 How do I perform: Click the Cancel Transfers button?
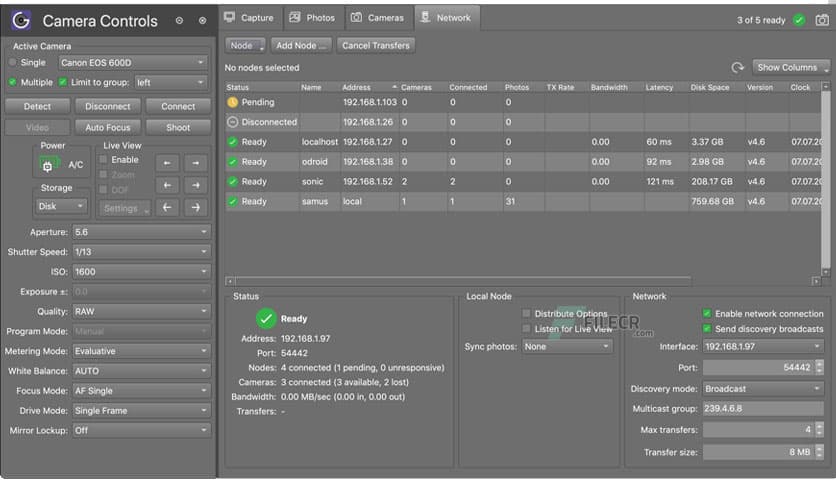tap(376, 45)
